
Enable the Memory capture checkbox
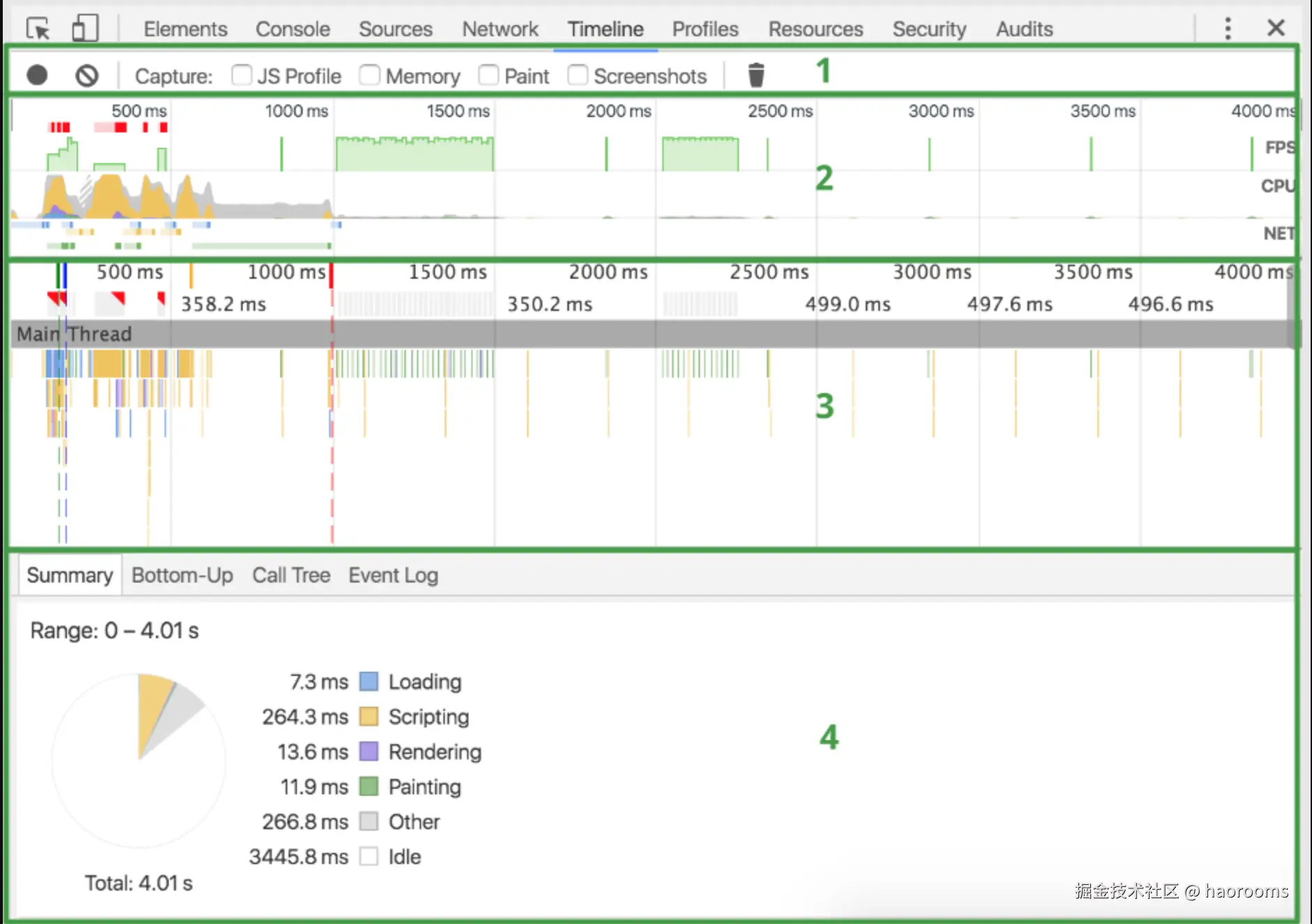click(x=369, y=75)
